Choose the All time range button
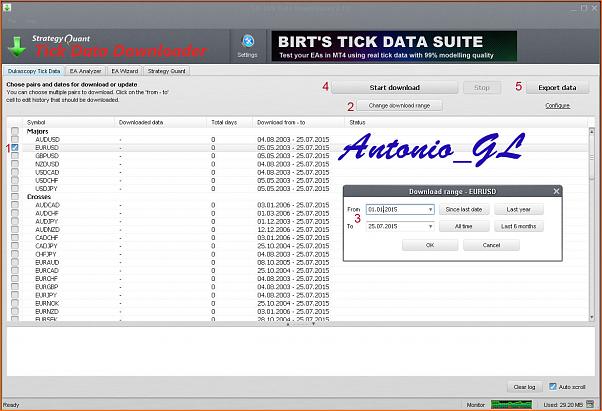The height and width of the screenshot is (411, 602). click(464, 226)
